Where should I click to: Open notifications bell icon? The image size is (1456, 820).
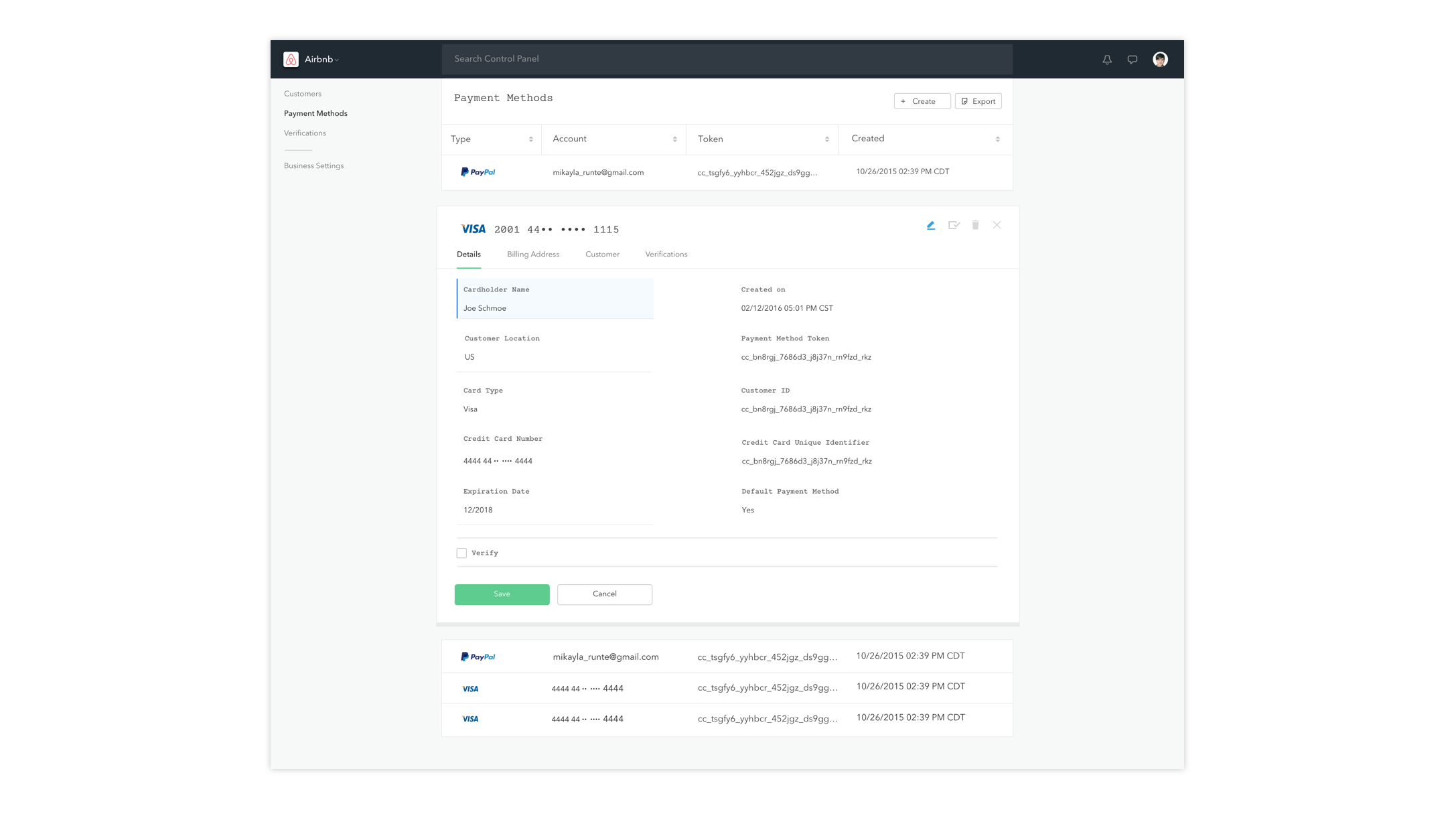pyautogui.click(x=1107, y=60)
